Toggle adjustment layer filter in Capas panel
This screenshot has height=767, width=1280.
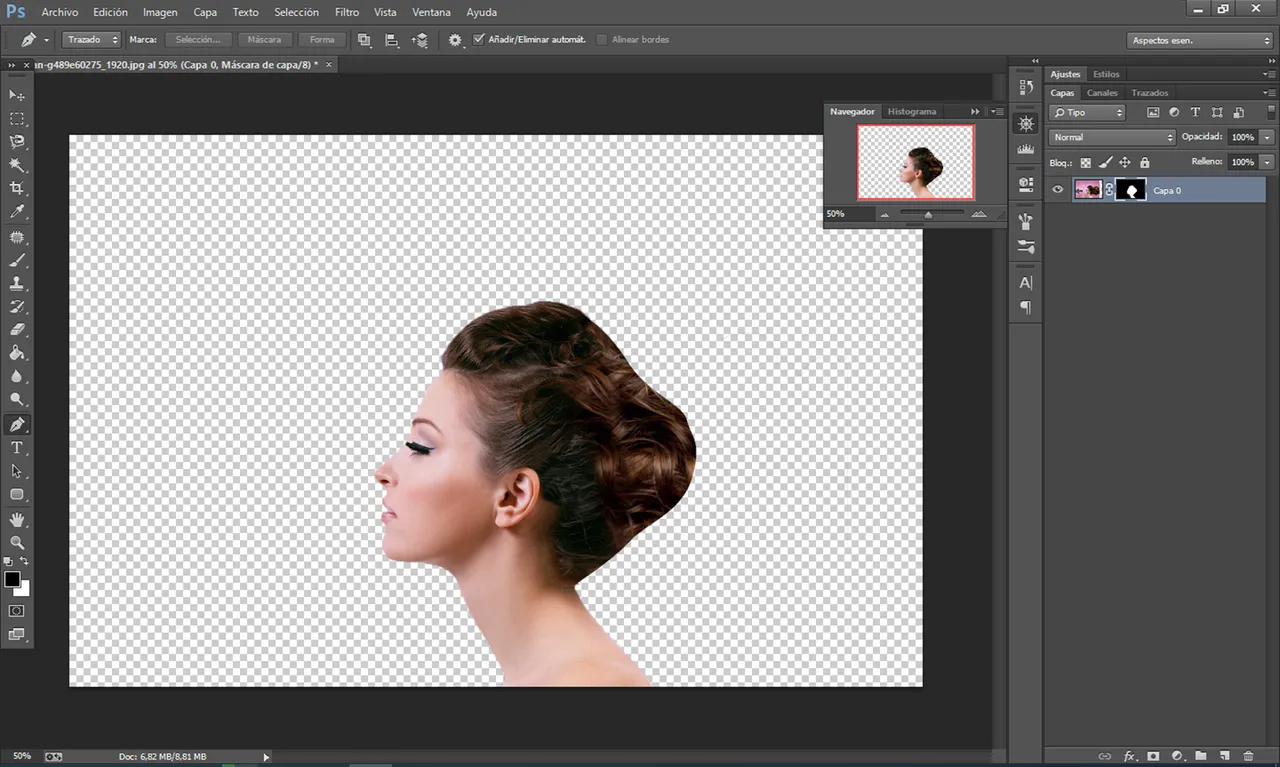point(1174,113)
